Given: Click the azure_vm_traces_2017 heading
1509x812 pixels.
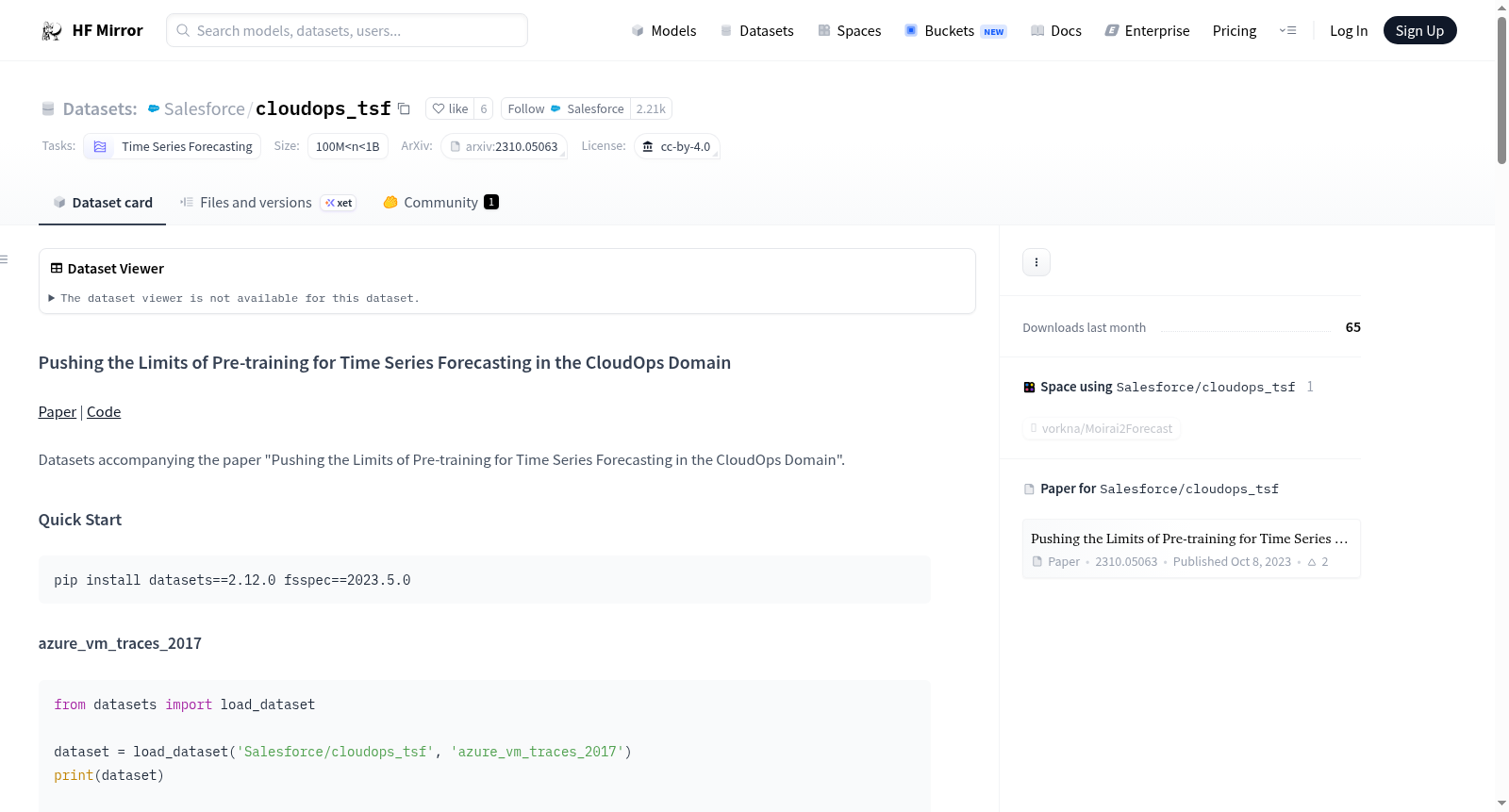Looking at the screenshot, I should pos(120,643).
